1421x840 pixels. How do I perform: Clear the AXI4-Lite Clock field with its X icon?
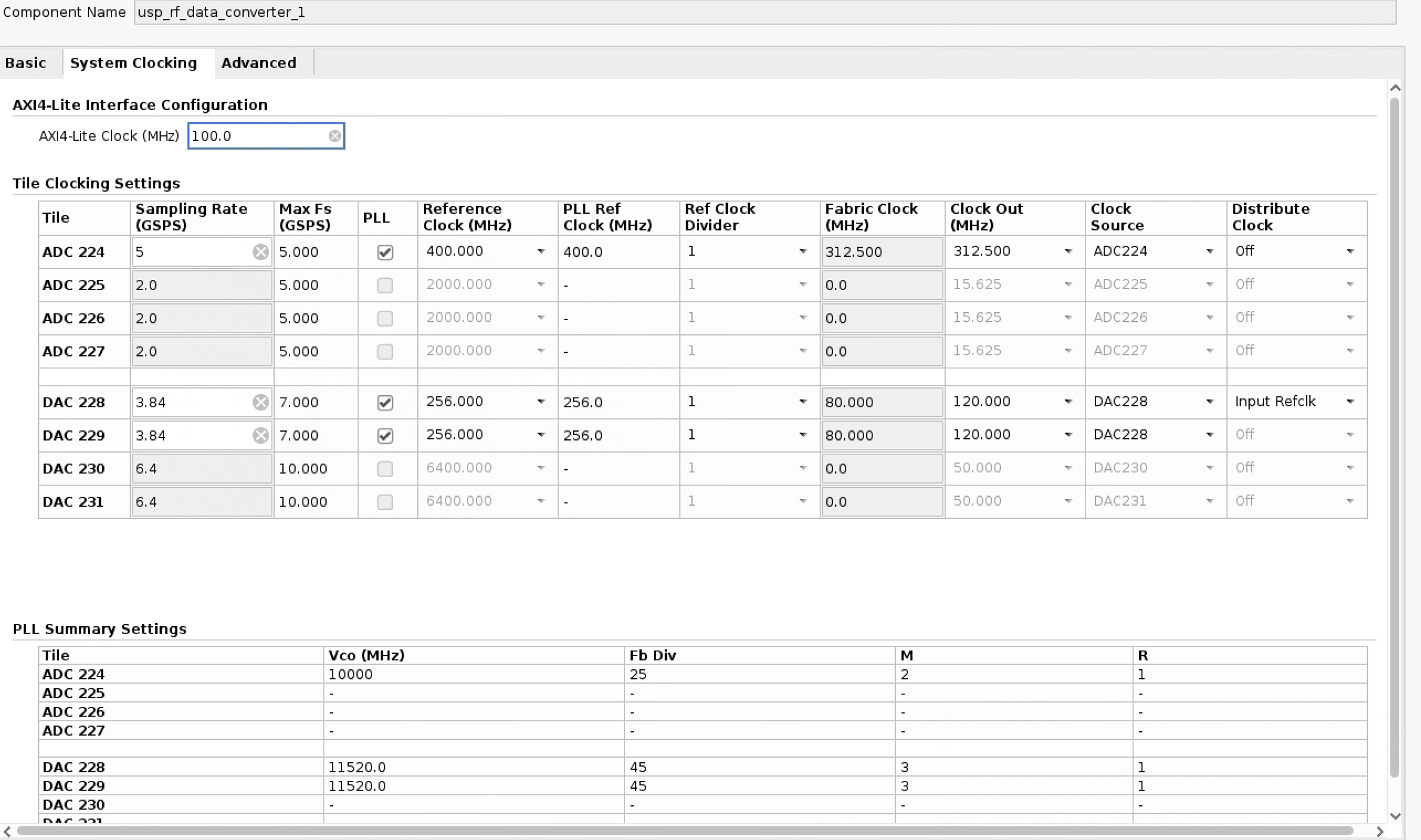coord(334,136)
